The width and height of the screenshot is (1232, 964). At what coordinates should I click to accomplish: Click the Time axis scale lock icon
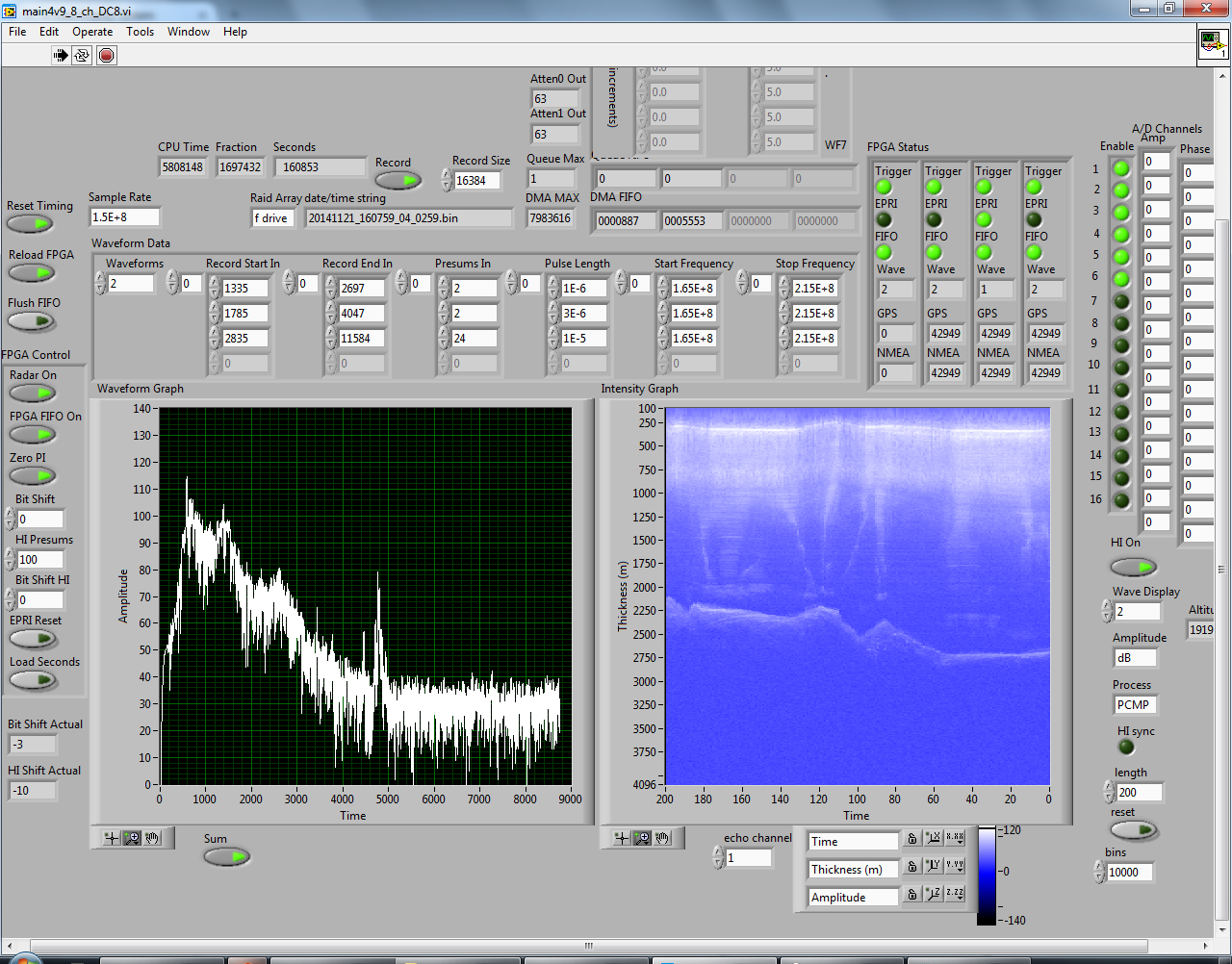pos(911,840)
